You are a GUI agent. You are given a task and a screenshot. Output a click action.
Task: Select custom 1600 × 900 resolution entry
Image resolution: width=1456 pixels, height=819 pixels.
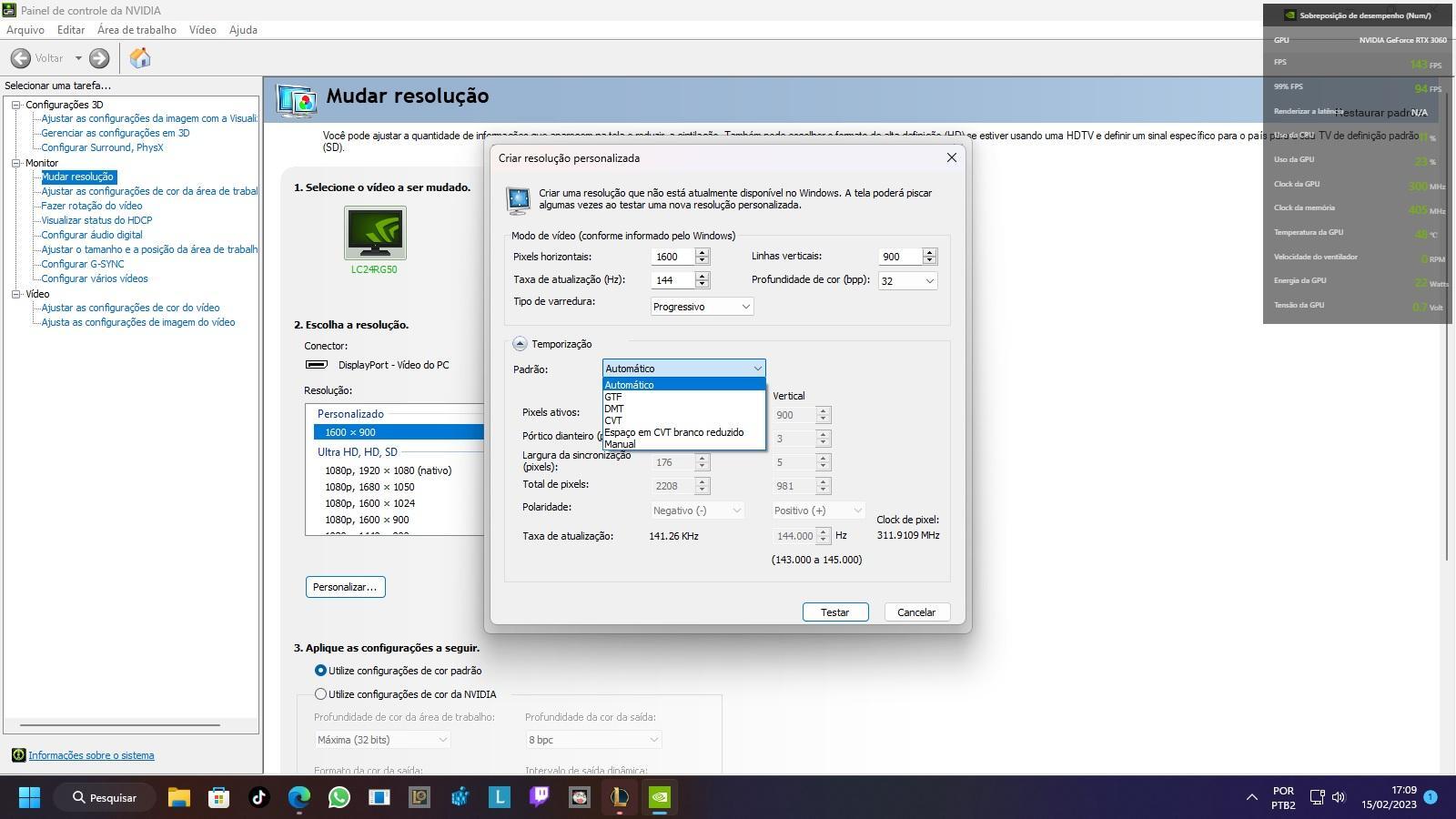[399, 432]
